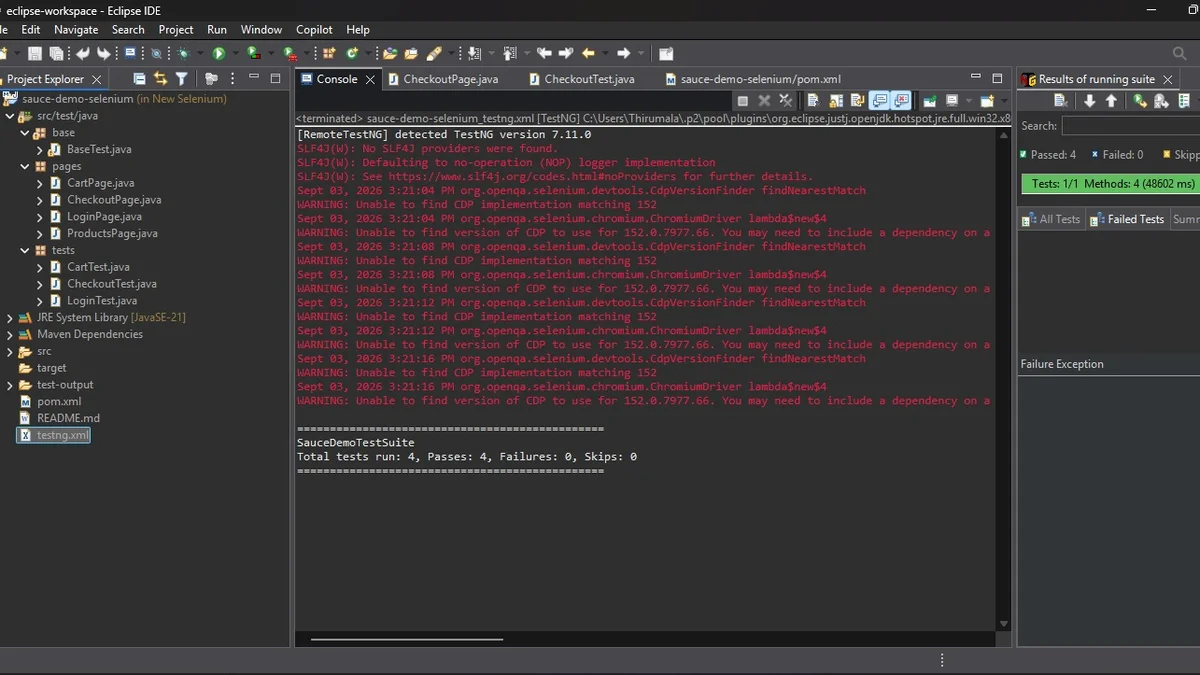Toggle Skip All Breakpoints
The height and width of the screenshot is (675, 1200).
pyautogui.click(x=156, y=53)
